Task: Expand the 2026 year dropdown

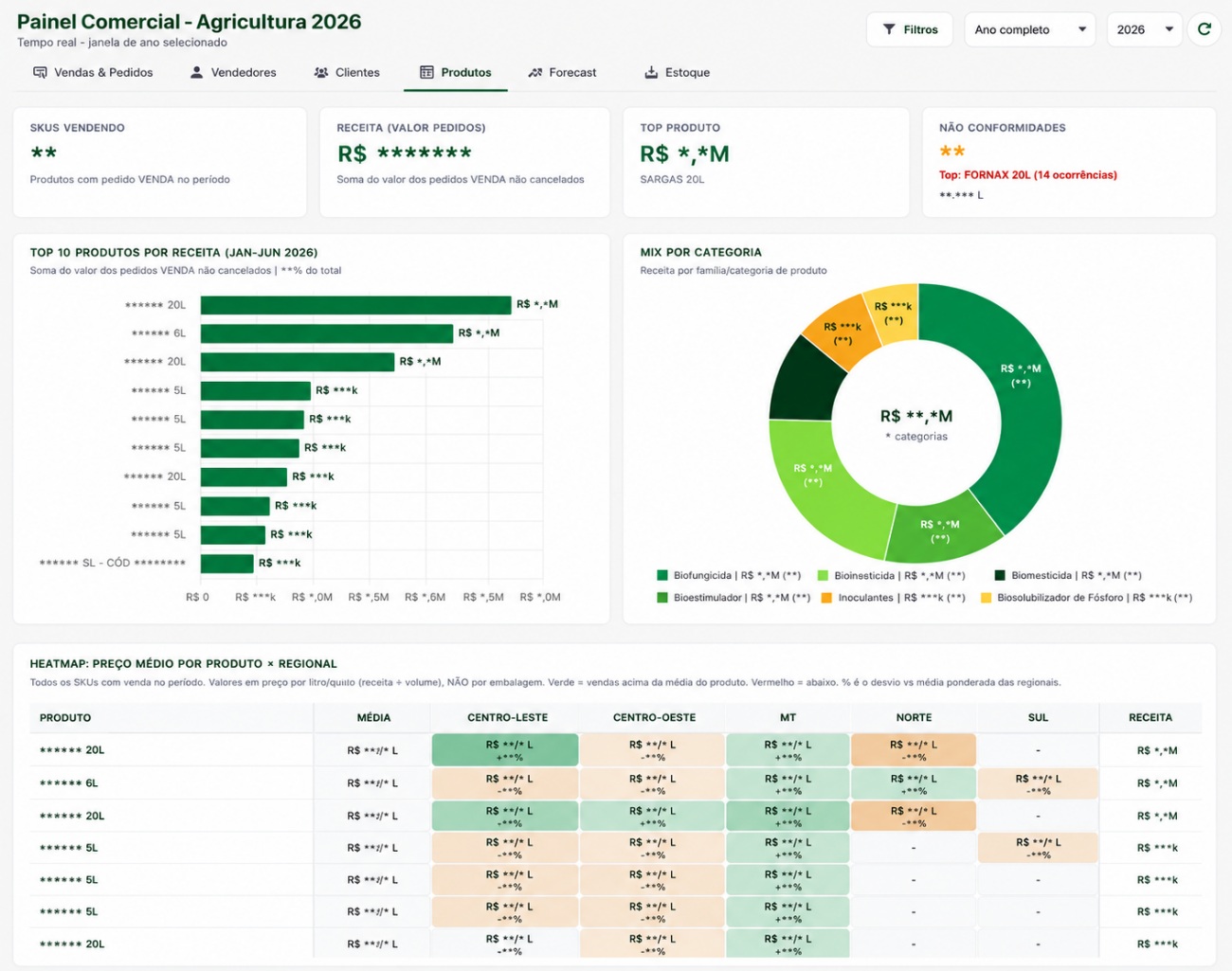Action: [1145, 29]
